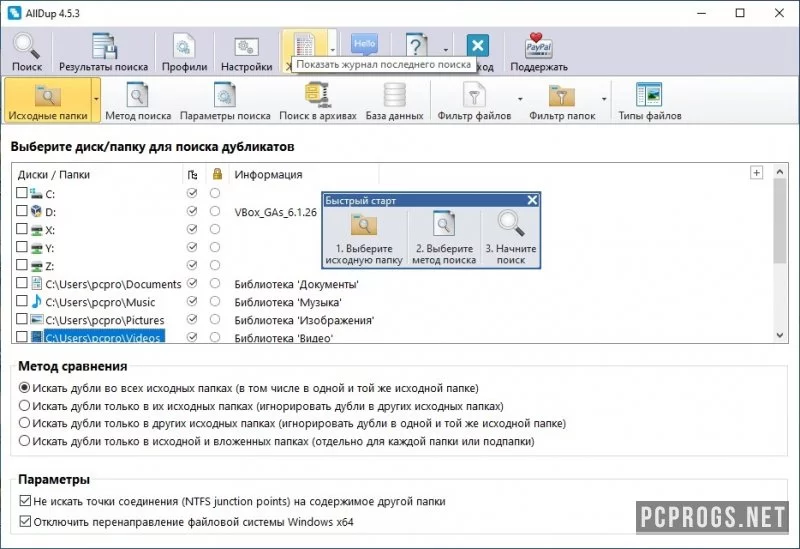This screenshot has width=800, height=549.
Task: Open Результаты поиска toolbar icon
Action: pos(104,53)
